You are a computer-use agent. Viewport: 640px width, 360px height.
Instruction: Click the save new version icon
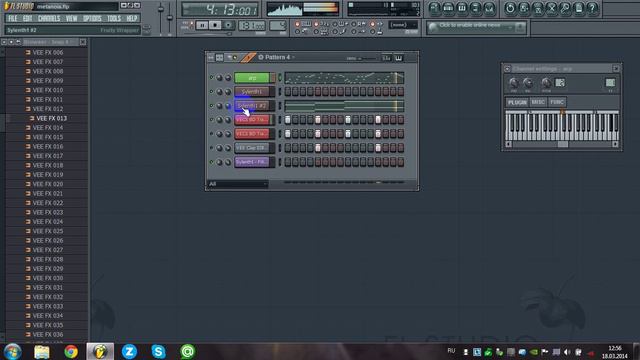pos(524,8)
